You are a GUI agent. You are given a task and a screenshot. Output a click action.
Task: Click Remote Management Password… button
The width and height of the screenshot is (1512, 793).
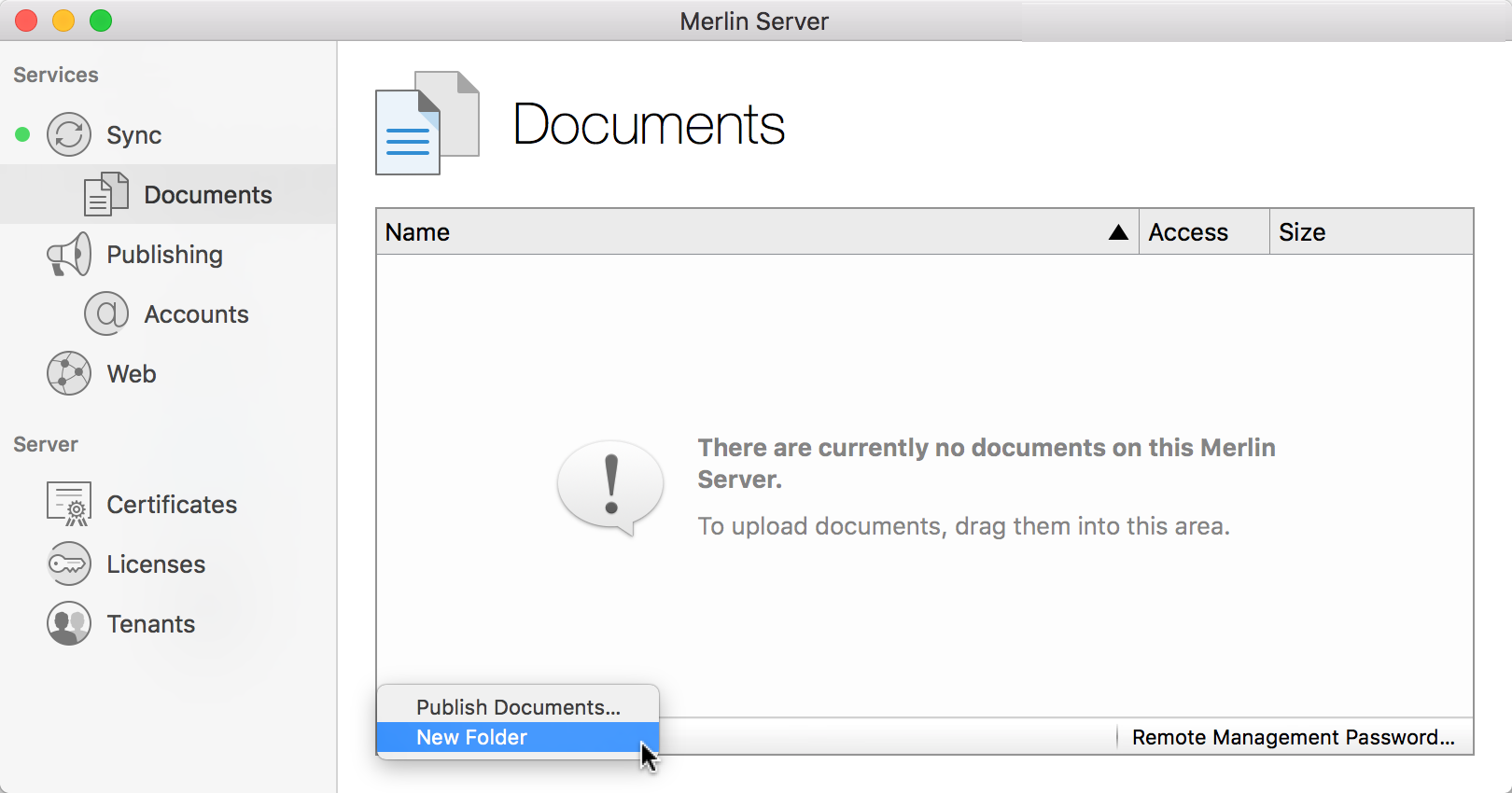click(1294, 737)
